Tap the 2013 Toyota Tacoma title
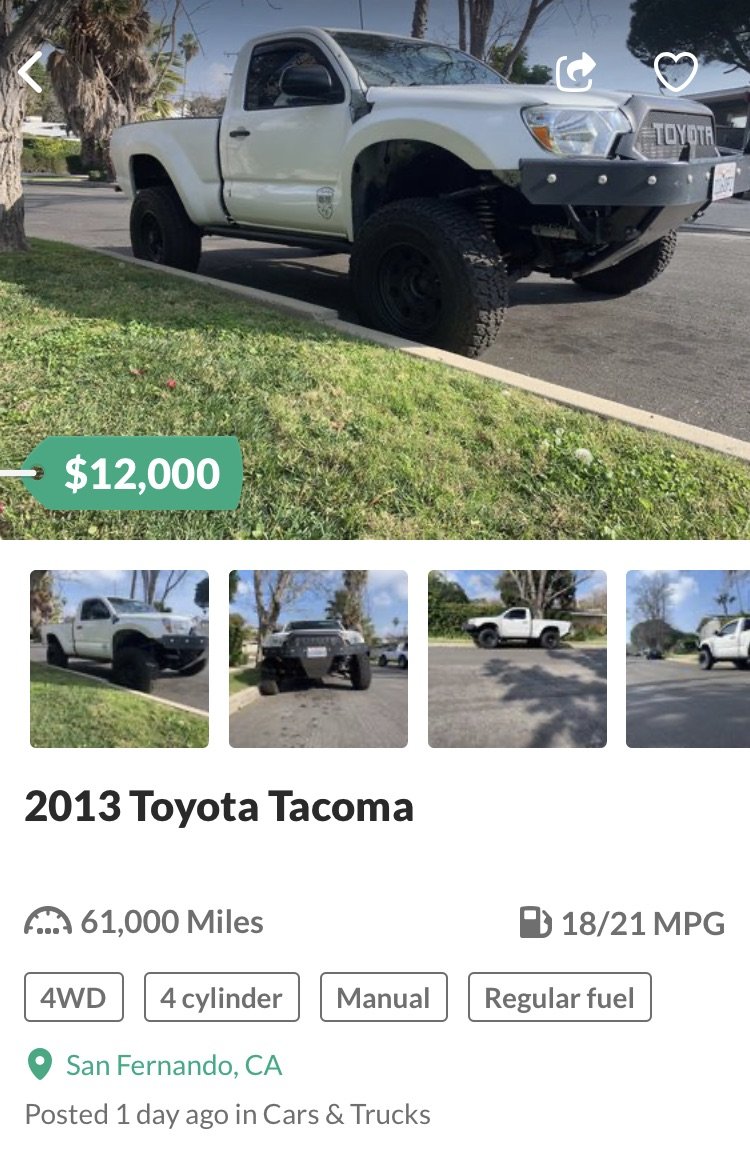The width and height of the screenshot is (750, 1166). coord(219,807)
